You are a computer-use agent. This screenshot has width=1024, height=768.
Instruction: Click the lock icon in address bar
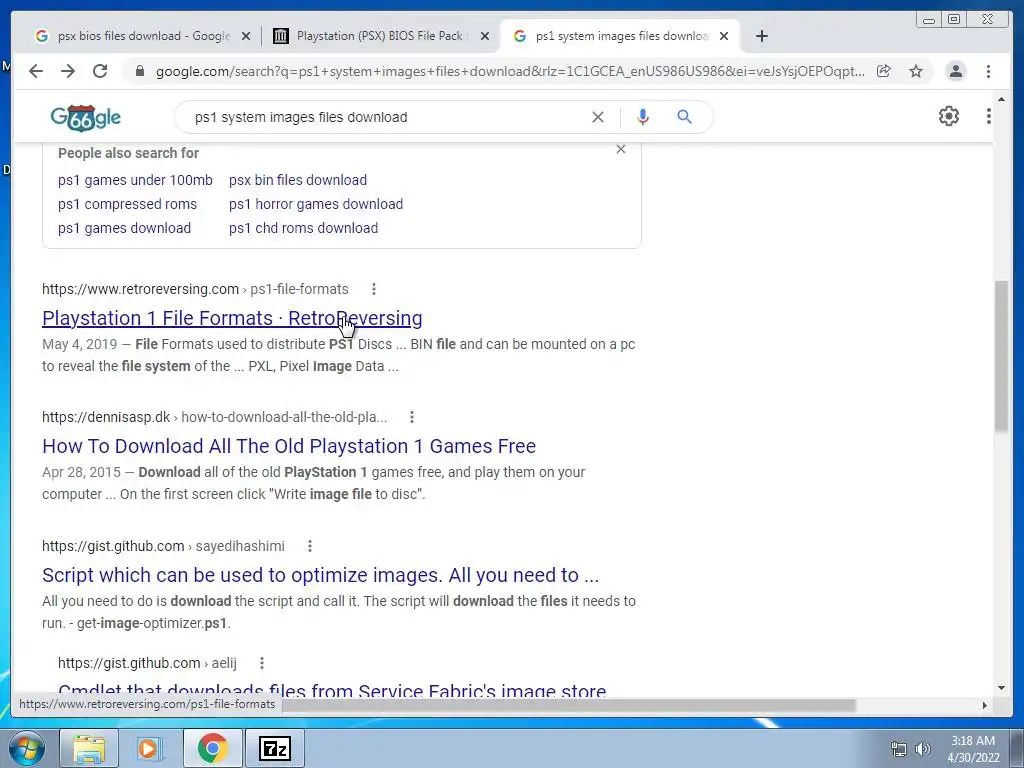click(x=139, y=71)
